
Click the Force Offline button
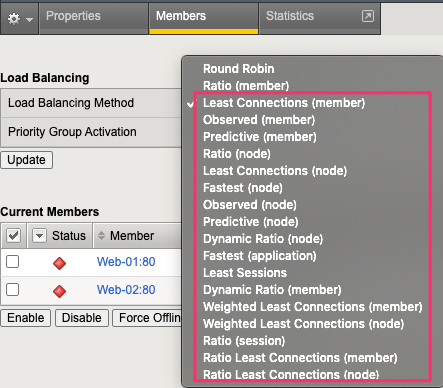[x=147, y=318]
